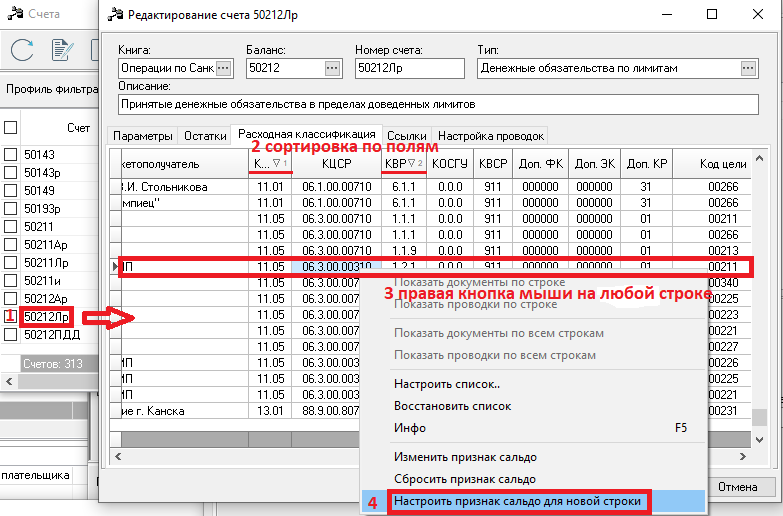The image size is (783, 516).
Task: Switch to the Параметры tab
Action: 143,136
